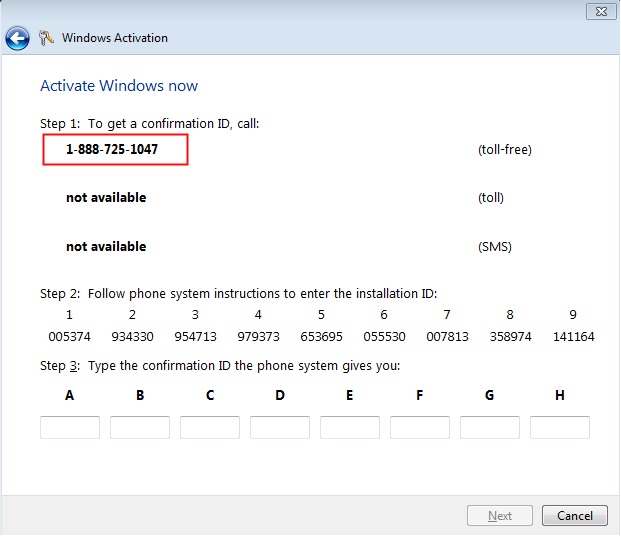Click the (SMS) label
Viewport: 621px width, 541px height.
click(495, 247)
